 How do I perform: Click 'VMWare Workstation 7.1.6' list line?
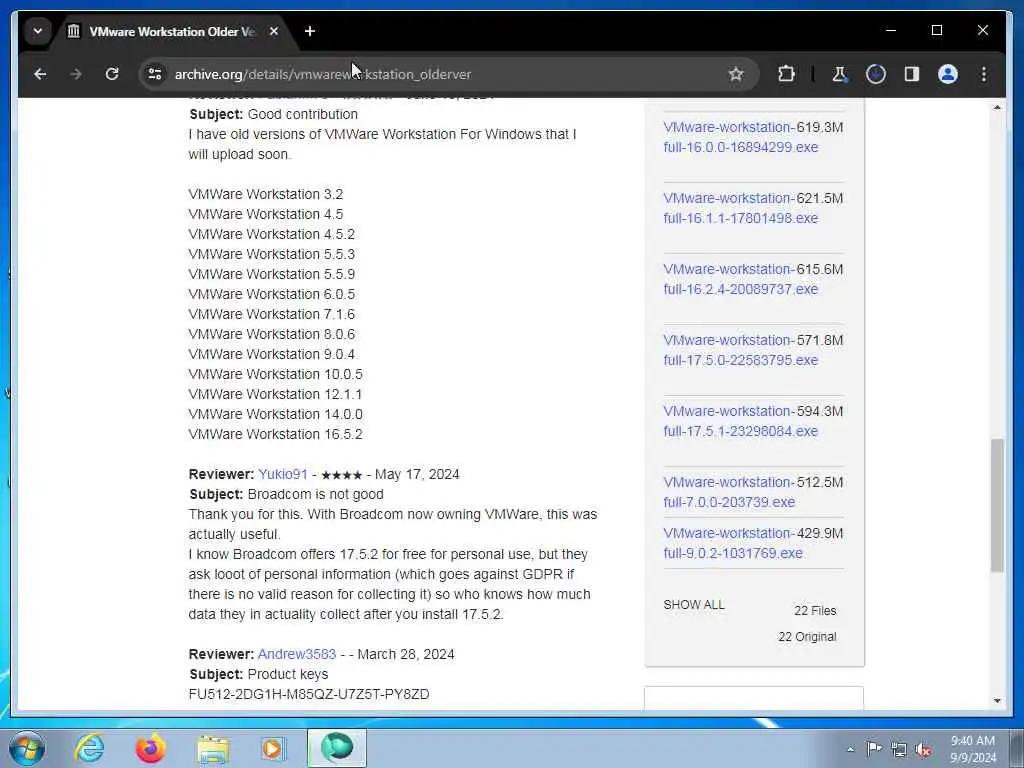pos(272,314)
